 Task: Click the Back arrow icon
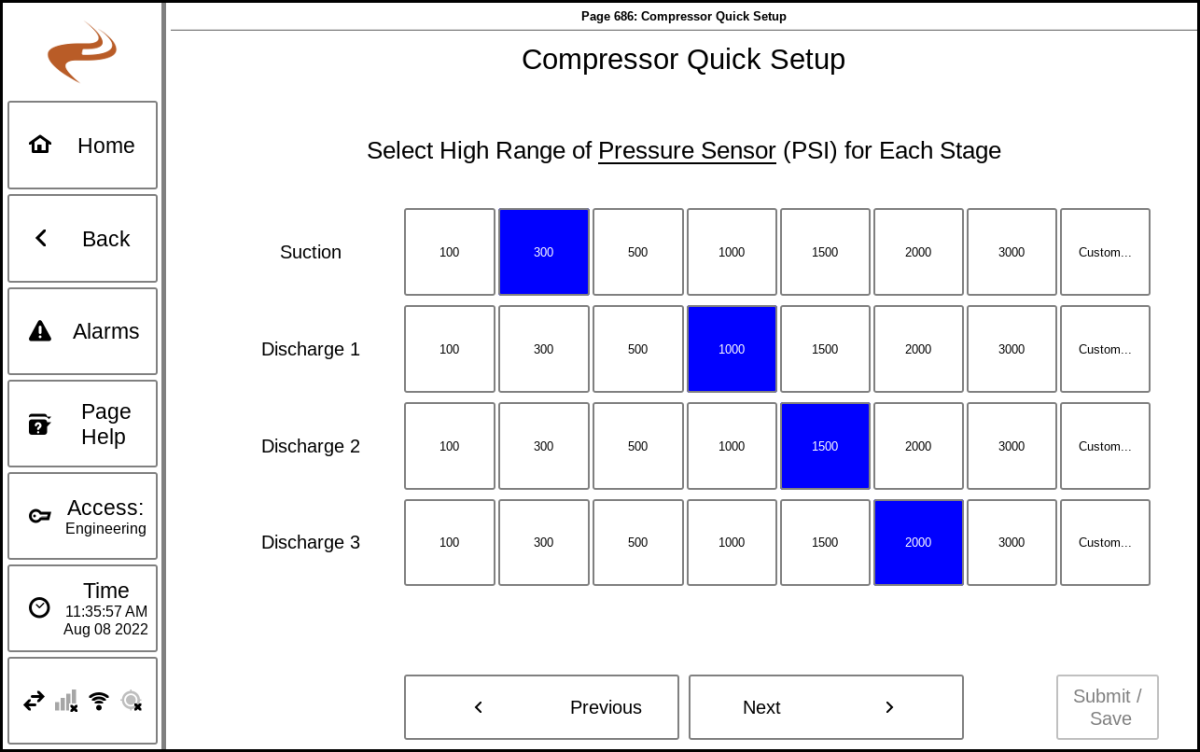(x=41, y=238)
